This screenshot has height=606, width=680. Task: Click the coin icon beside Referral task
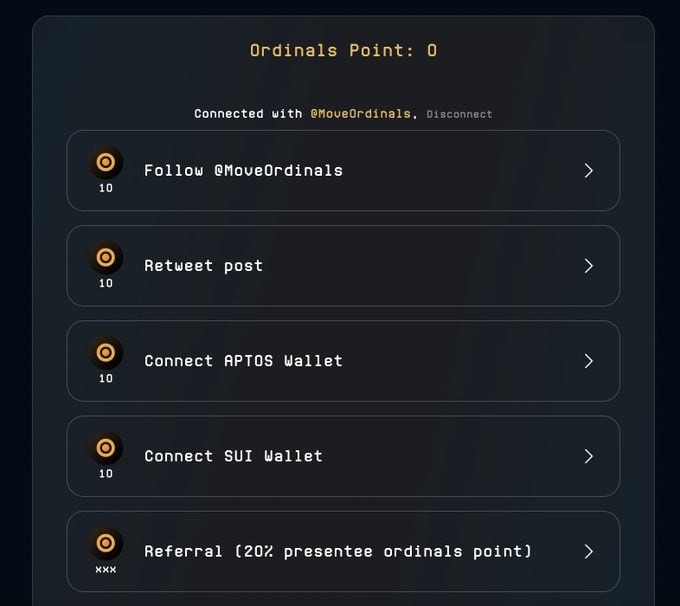pos(106,543)
